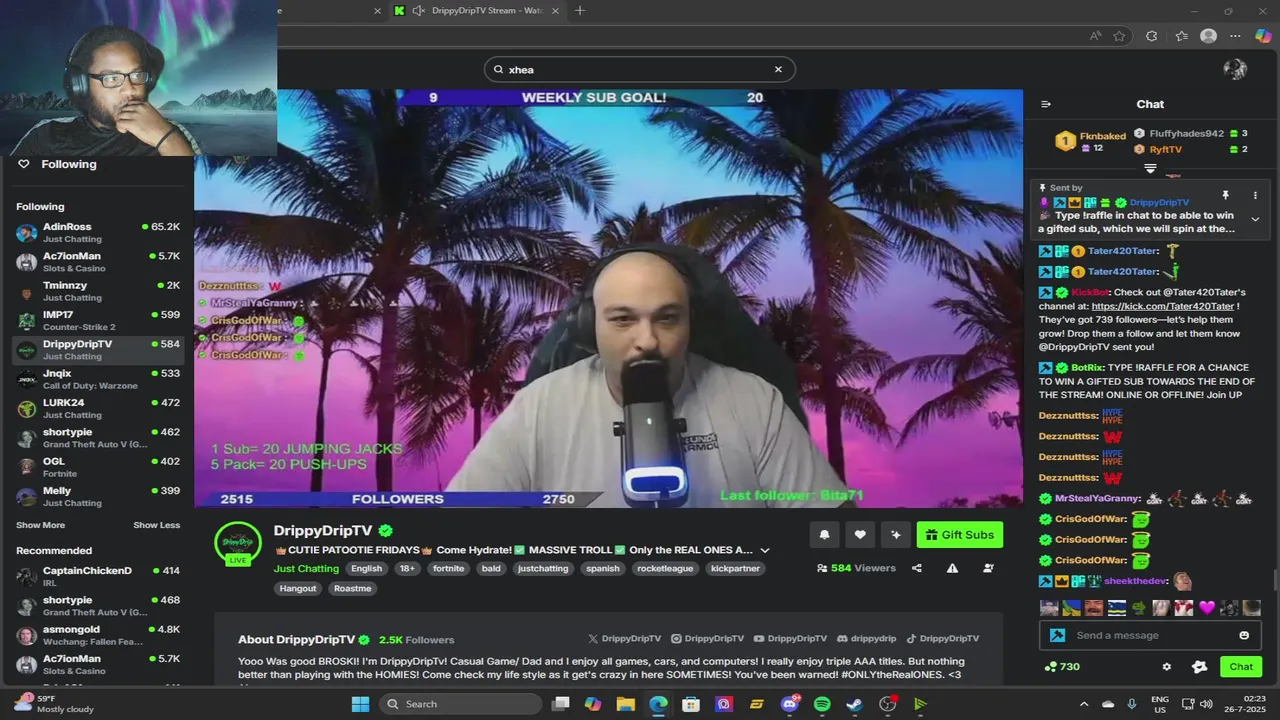Click the DrippyDripTV live avatar

tap(238, 543)
